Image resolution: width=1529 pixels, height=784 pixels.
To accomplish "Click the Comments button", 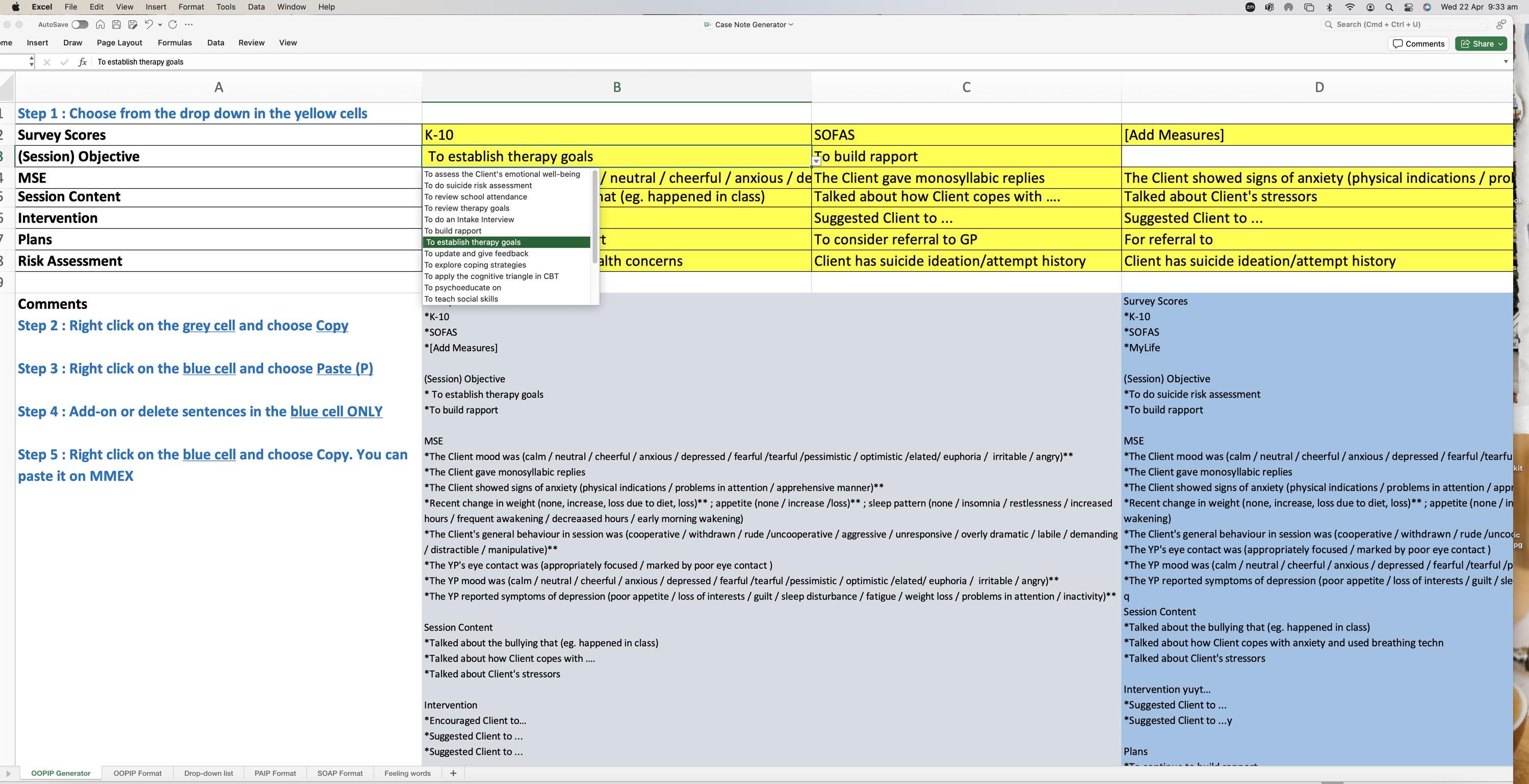I will click(1418, 43).
